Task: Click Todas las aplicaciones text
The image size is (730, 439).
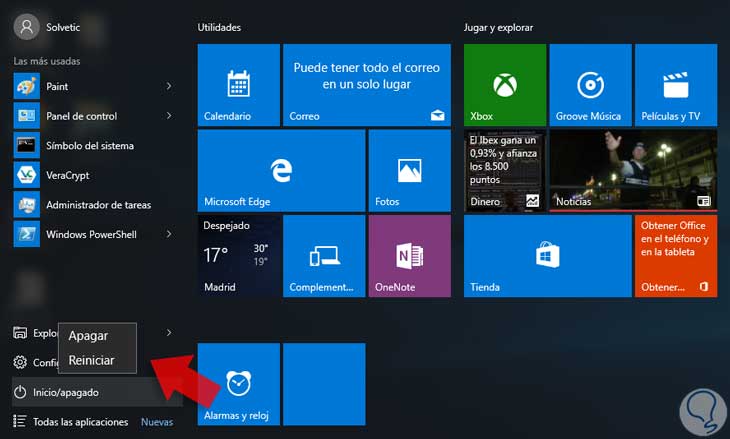Action: [81, 422]
